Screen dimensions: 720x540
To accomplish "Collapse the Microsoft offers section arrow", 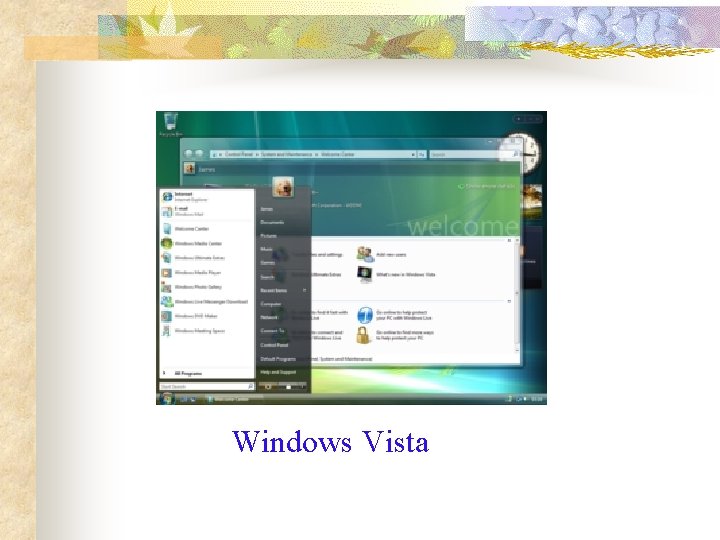I will [509, 301].
